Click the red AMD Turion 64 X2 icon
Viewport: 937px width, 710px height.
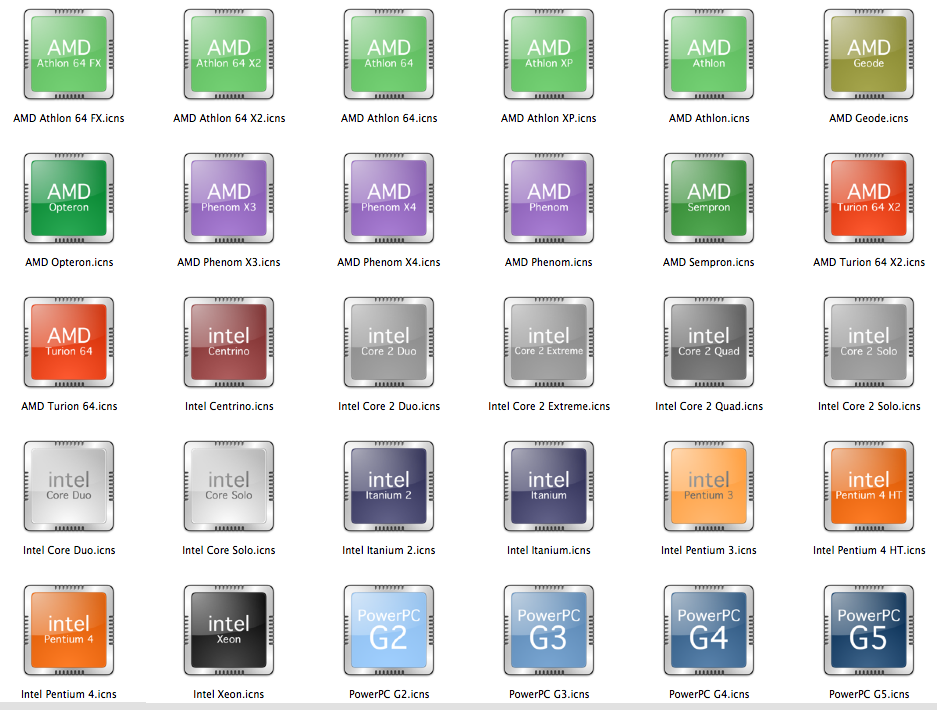coord(869,198)
